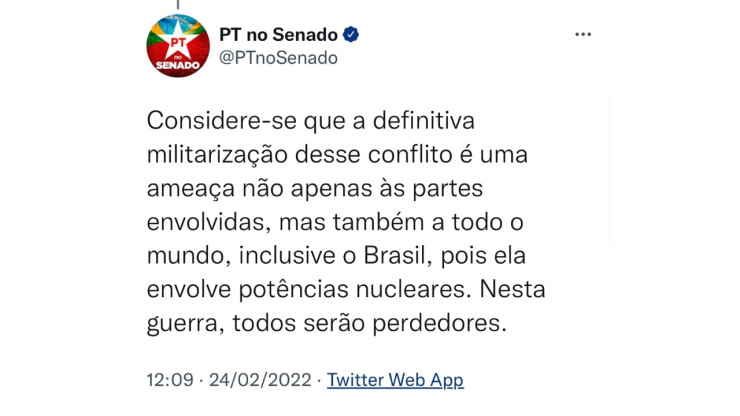Screen dimensions: 740x416
Task: Click the 24/02/2022 date
Action: tap(260, 380)
